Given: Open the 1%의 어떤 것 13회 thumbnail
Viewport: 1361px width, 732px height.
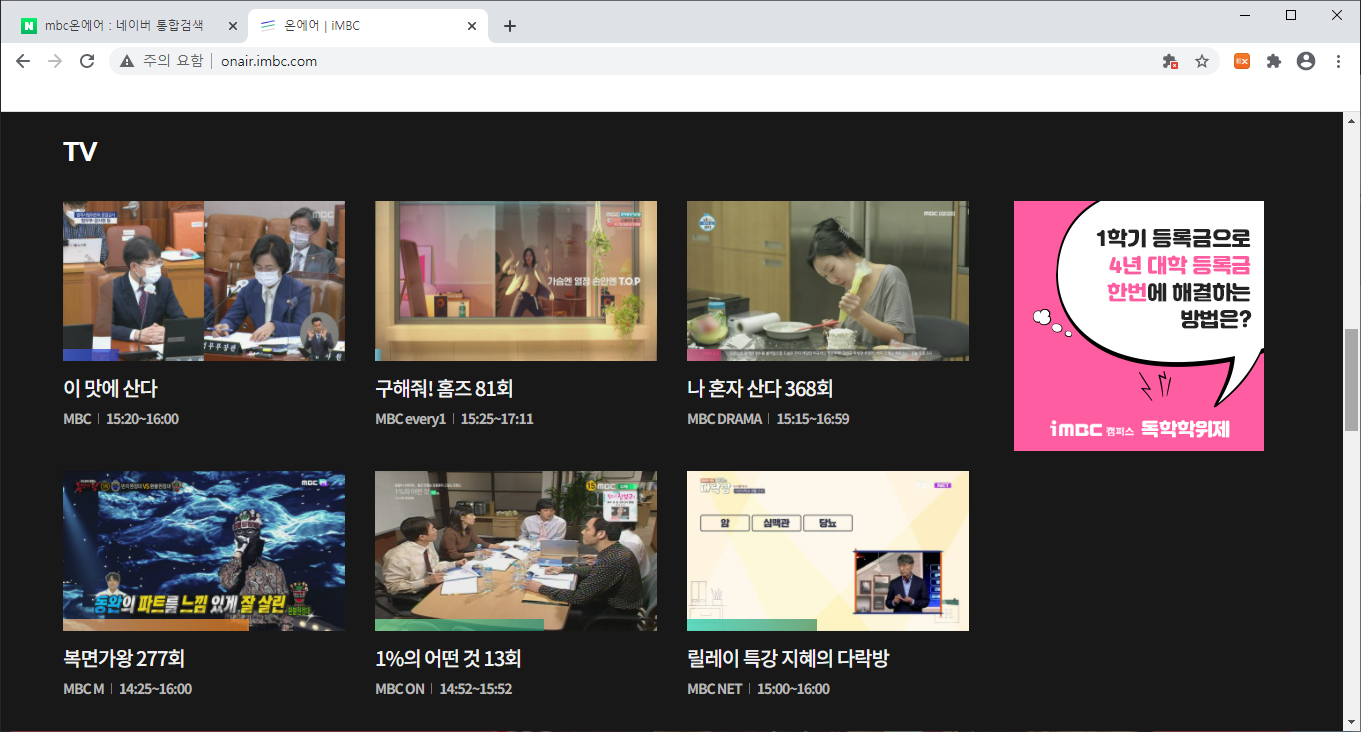Looking at the screenshot, I should coord(516,551).
